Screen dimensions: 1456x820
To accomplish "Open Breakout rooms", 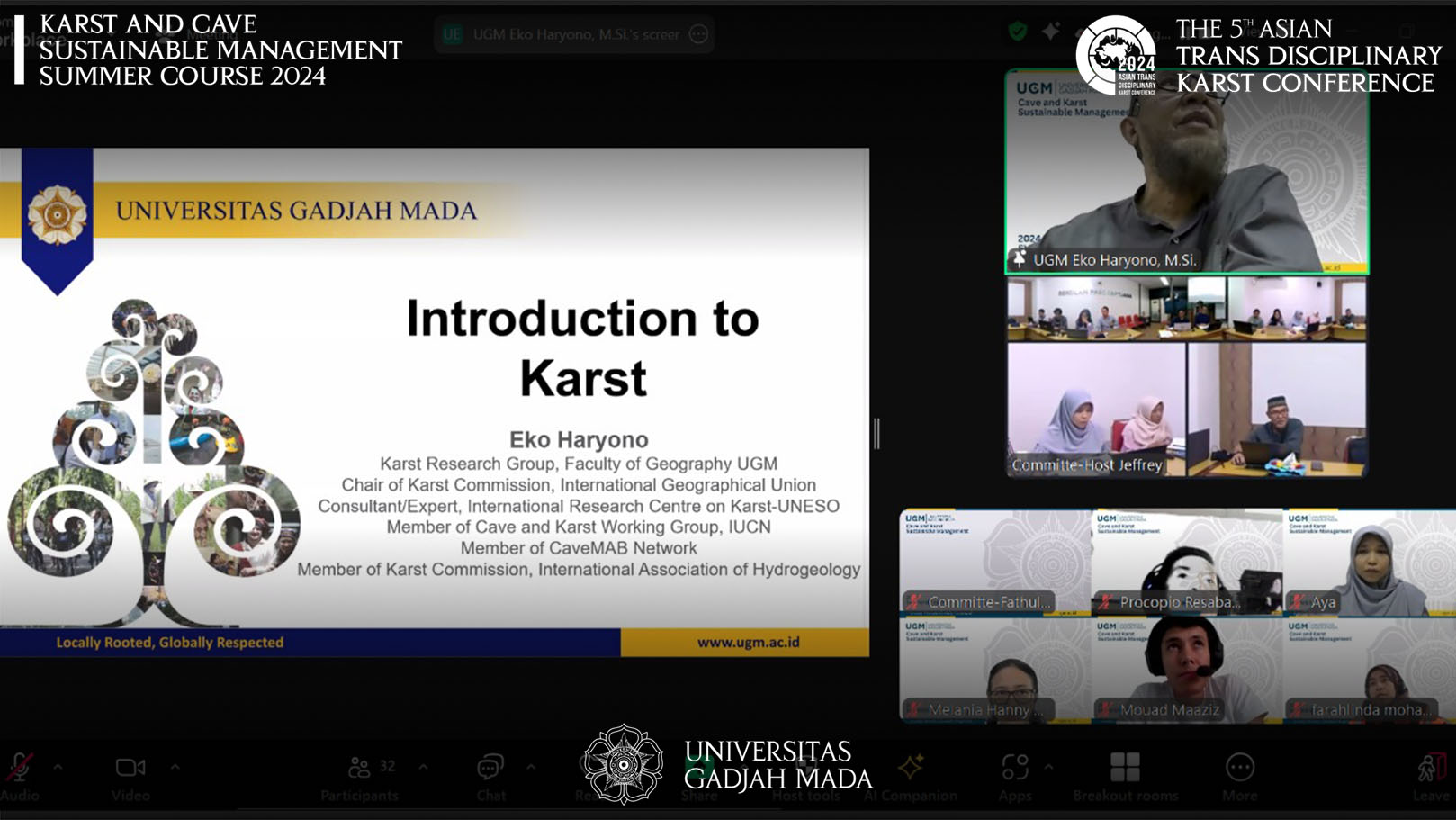I will (1125, 777).
